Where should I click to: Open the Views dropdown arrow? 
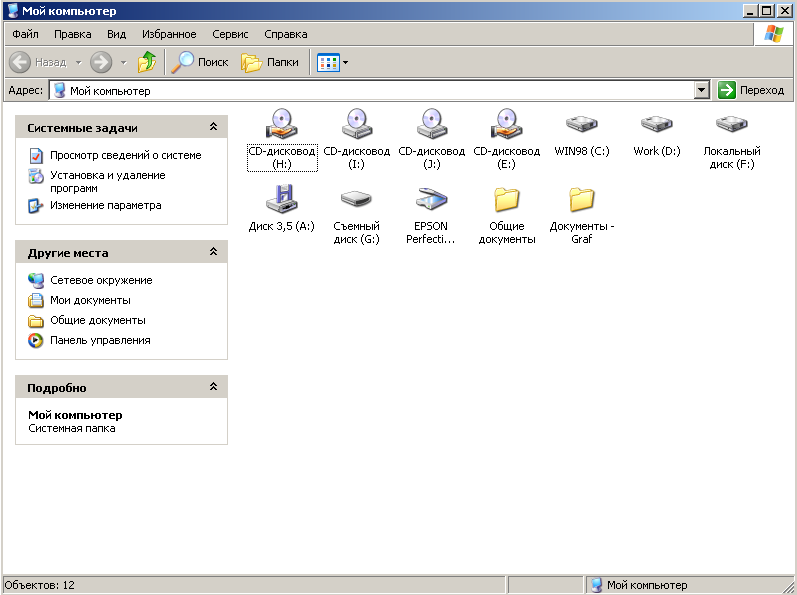click(346, 62)
